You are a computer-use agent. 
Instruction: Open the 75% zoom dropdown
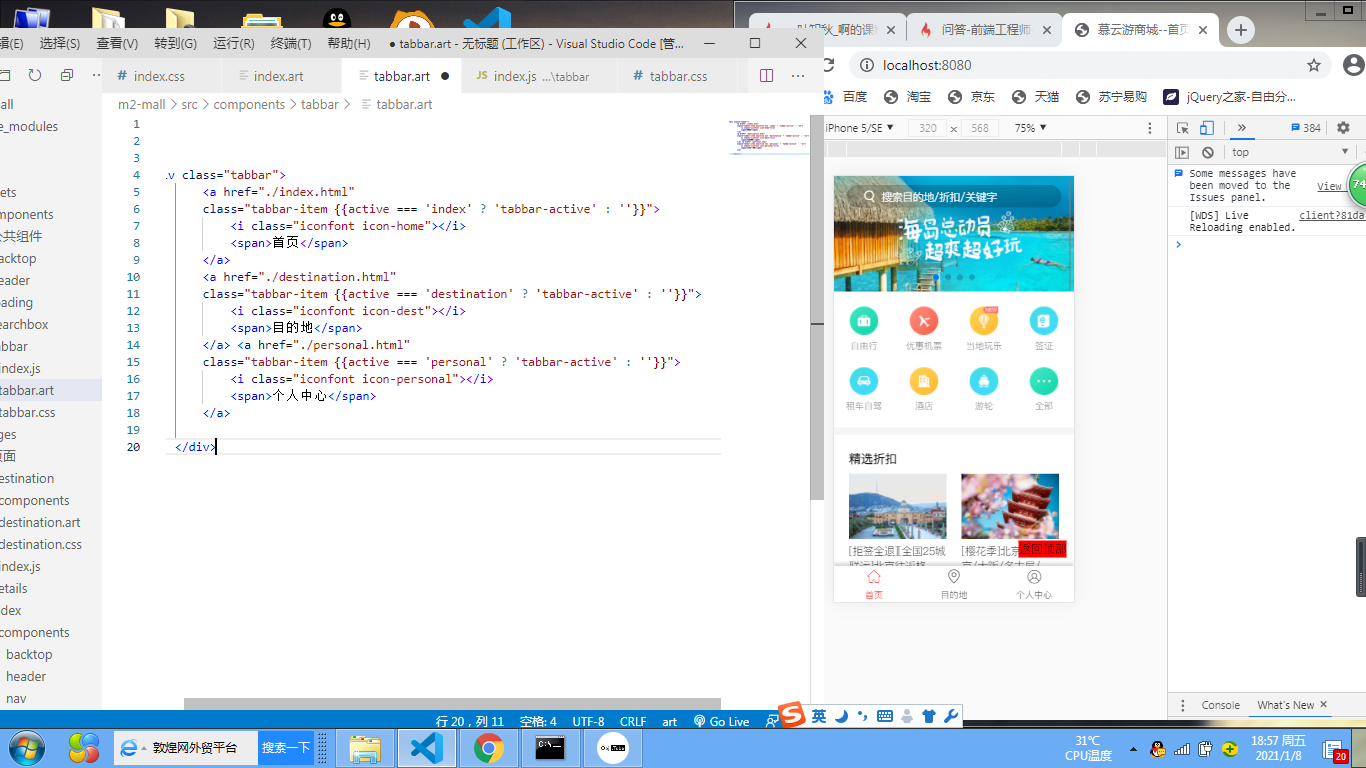click(1030, 128)
